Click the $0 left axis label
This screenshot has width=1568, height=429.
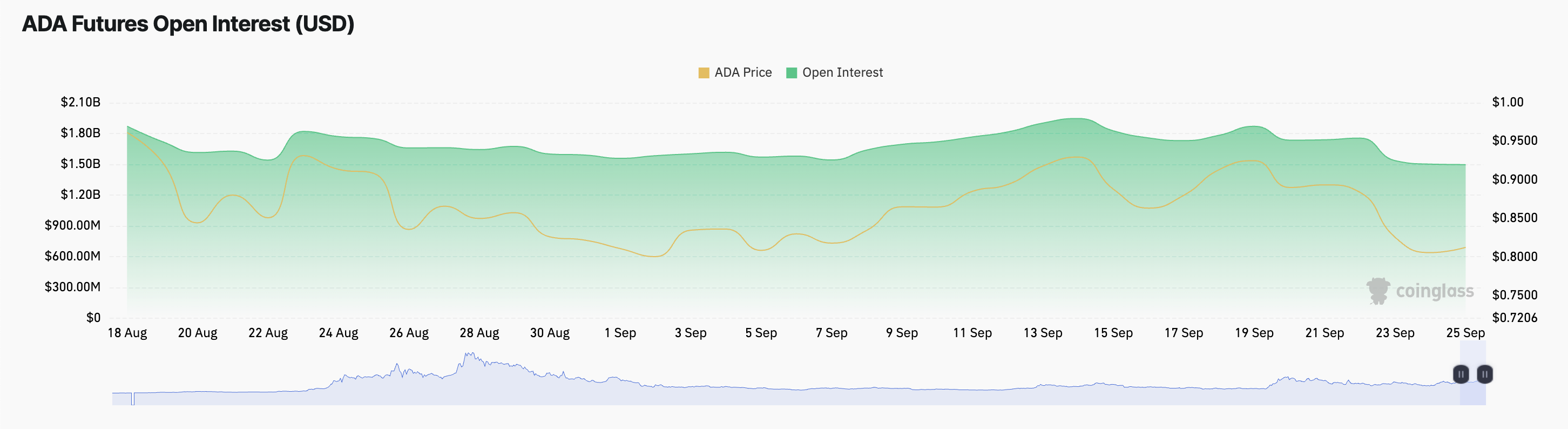click(93, 318)
